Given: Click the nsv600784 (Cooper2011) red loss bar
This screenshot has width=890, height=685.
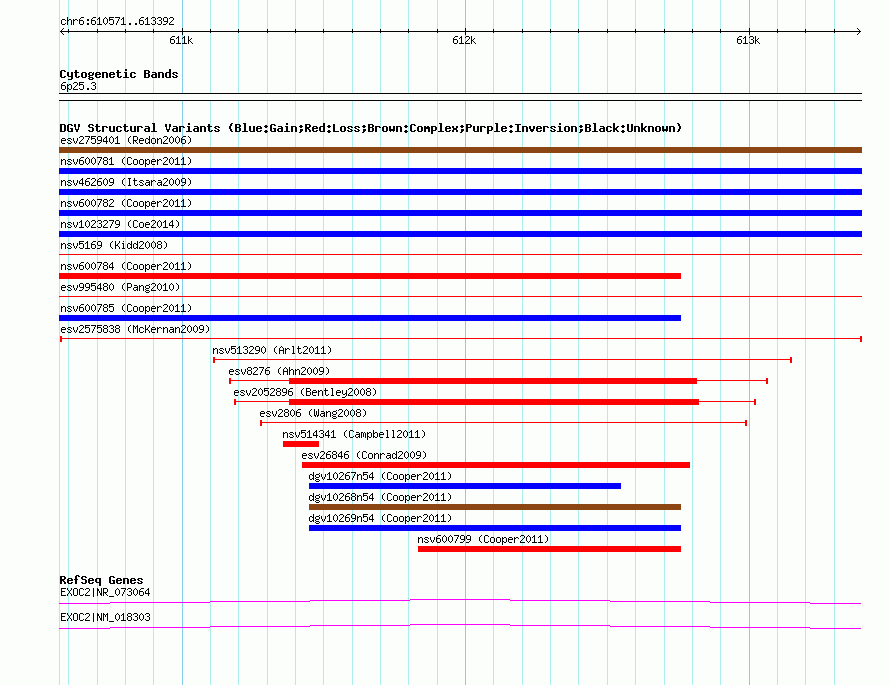Looking at the screenshot, I should click(370, 276).
